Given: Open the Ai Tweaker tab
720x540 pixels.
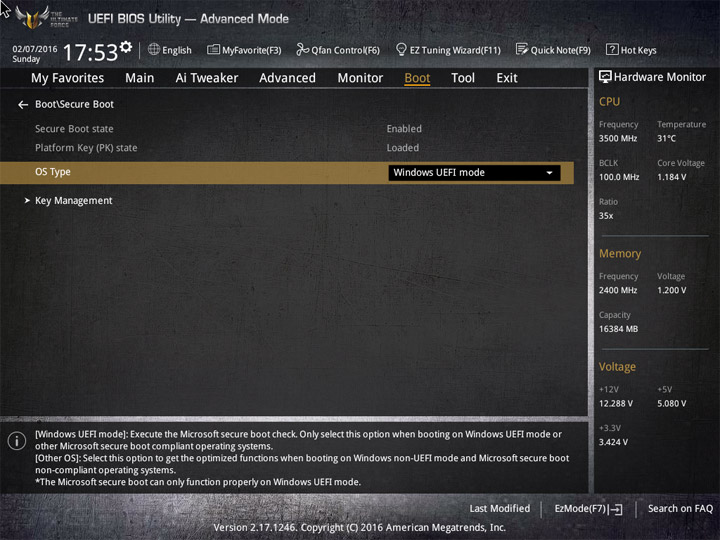Looking at the screenshot, I should coord(207,78).
